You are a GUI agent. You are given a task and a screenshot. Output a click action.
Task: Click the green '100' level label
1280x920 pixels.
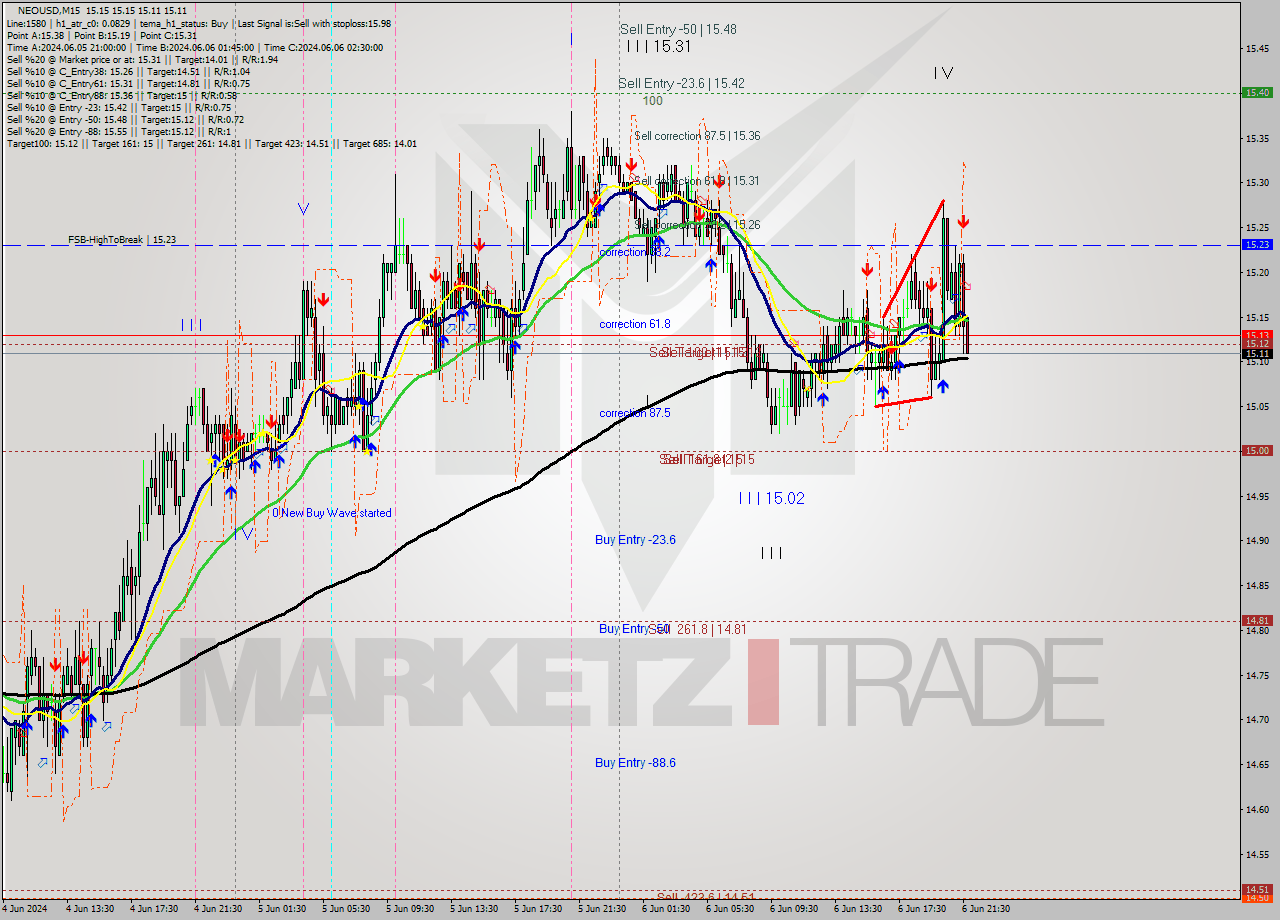[653, 101]
